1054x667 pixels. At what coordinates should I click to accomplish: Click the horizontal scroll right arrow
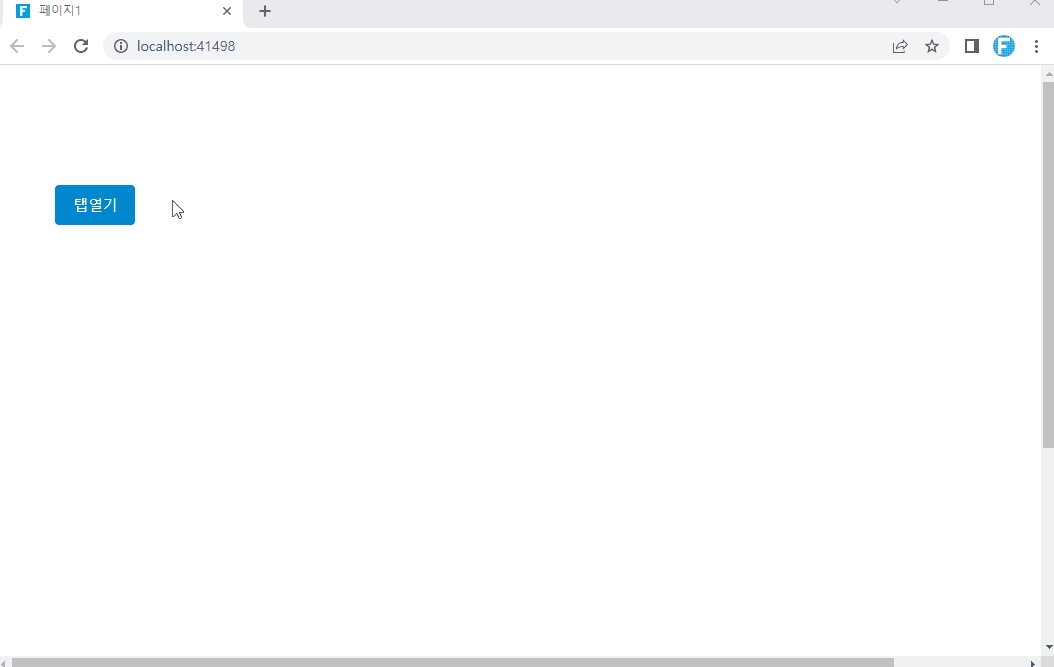(1033, 662)
